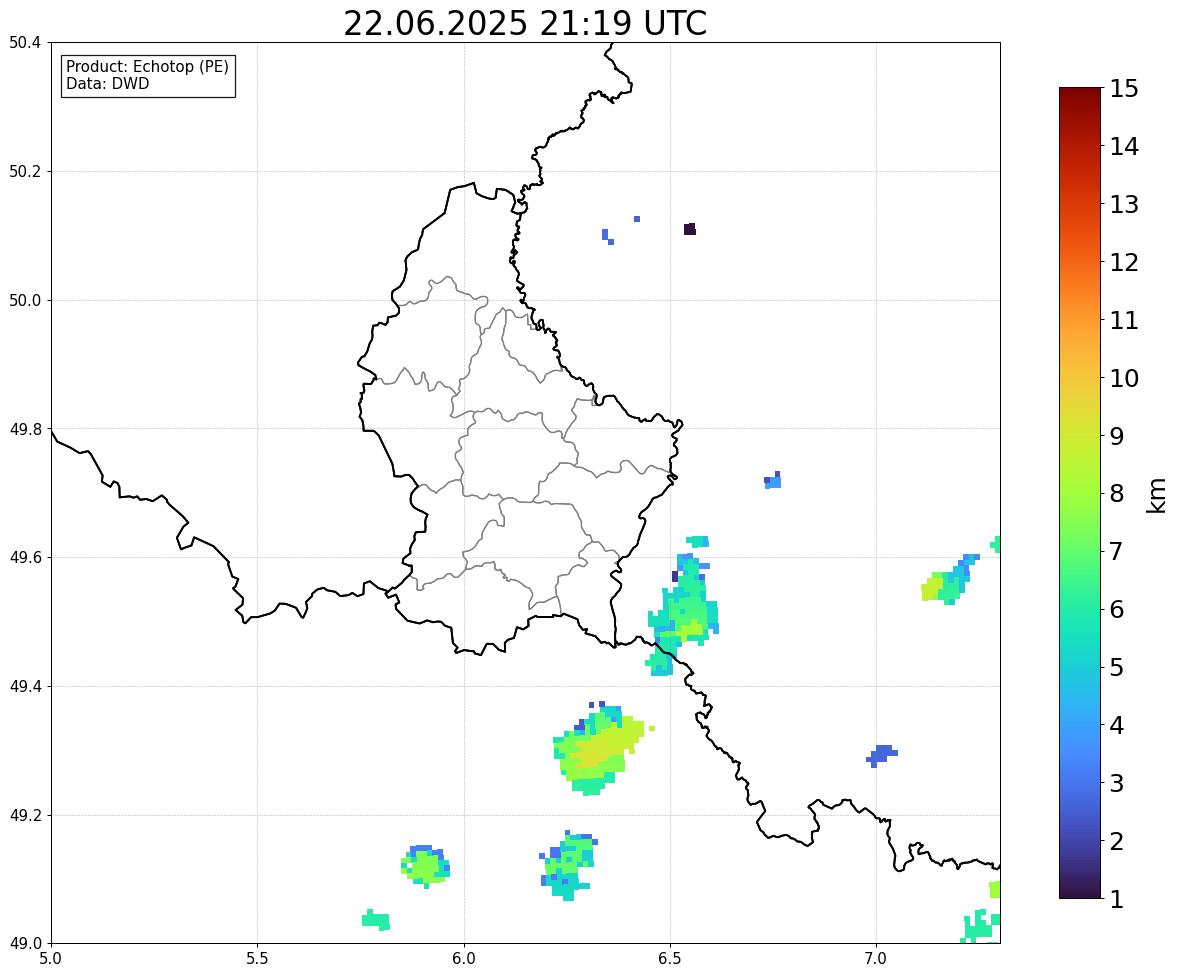Viewport: 1178px width, 976px height.
Task: Click the colorbar label "1"
Action: tap(1117, 899)
